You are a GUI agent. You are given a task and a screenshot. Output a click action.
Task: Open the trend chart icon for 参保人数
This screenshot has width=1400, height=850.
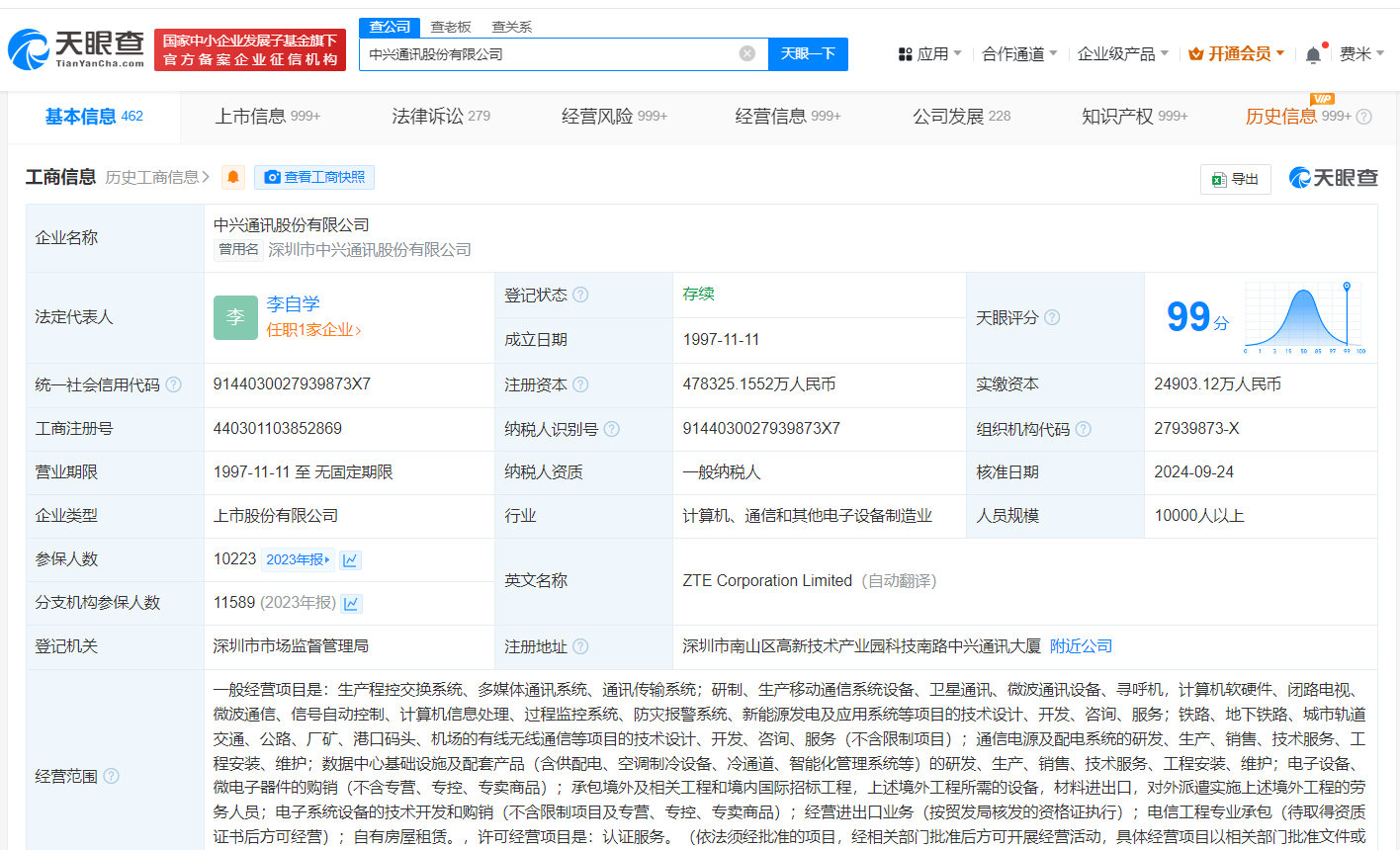(350, 560)
